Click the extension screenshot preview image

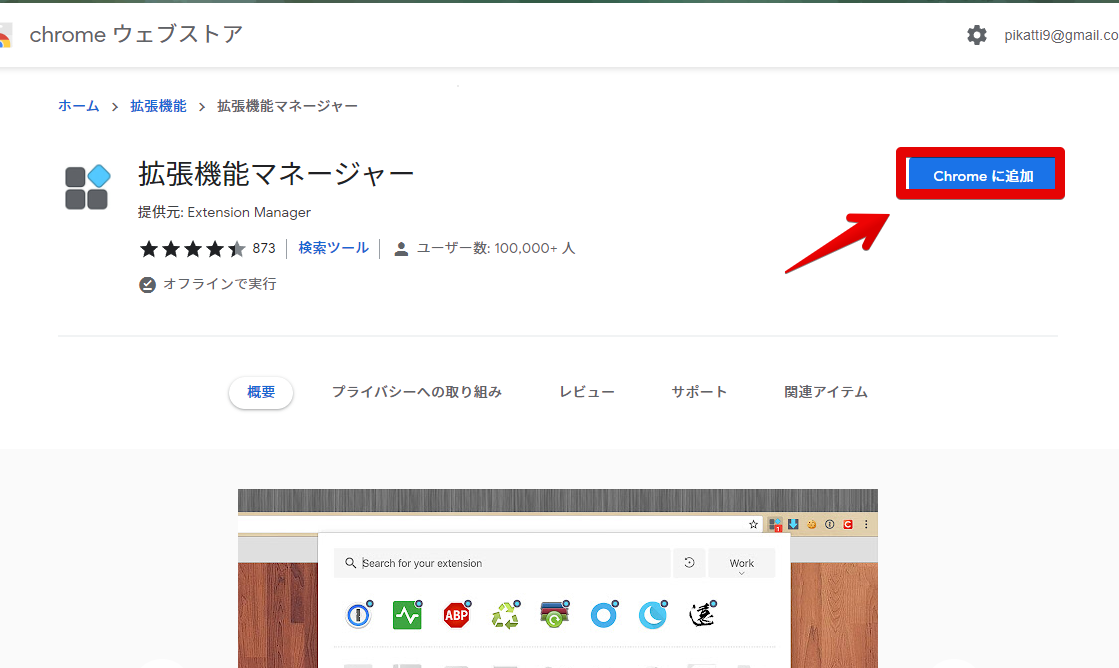coord(557,579)
